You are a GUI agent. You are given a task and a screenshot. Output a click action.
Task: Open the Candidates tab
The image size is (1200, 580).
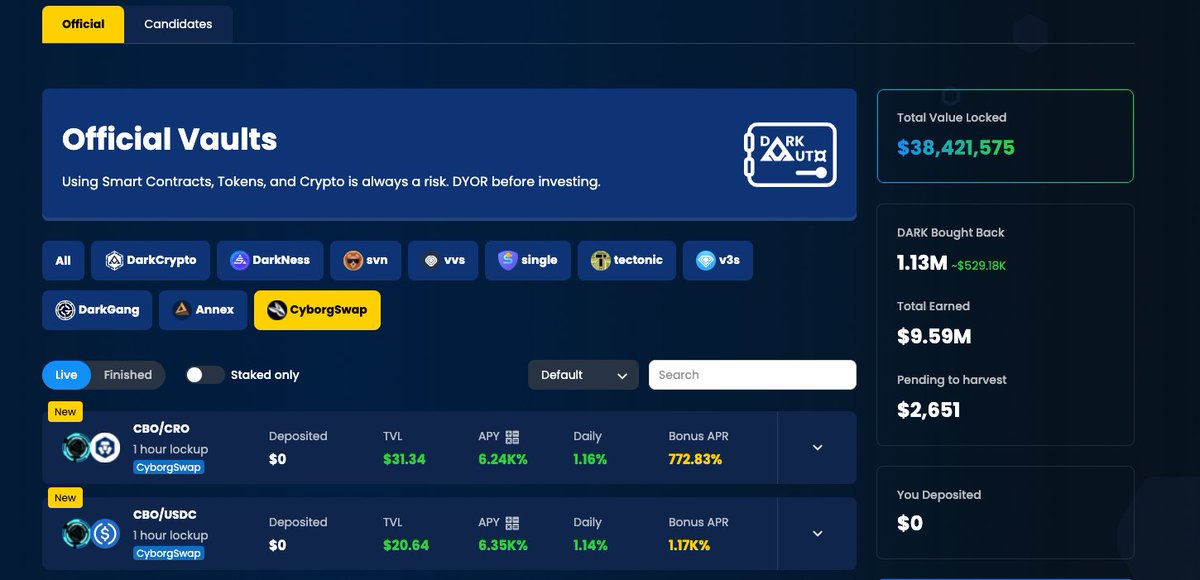tap(178, 24)
